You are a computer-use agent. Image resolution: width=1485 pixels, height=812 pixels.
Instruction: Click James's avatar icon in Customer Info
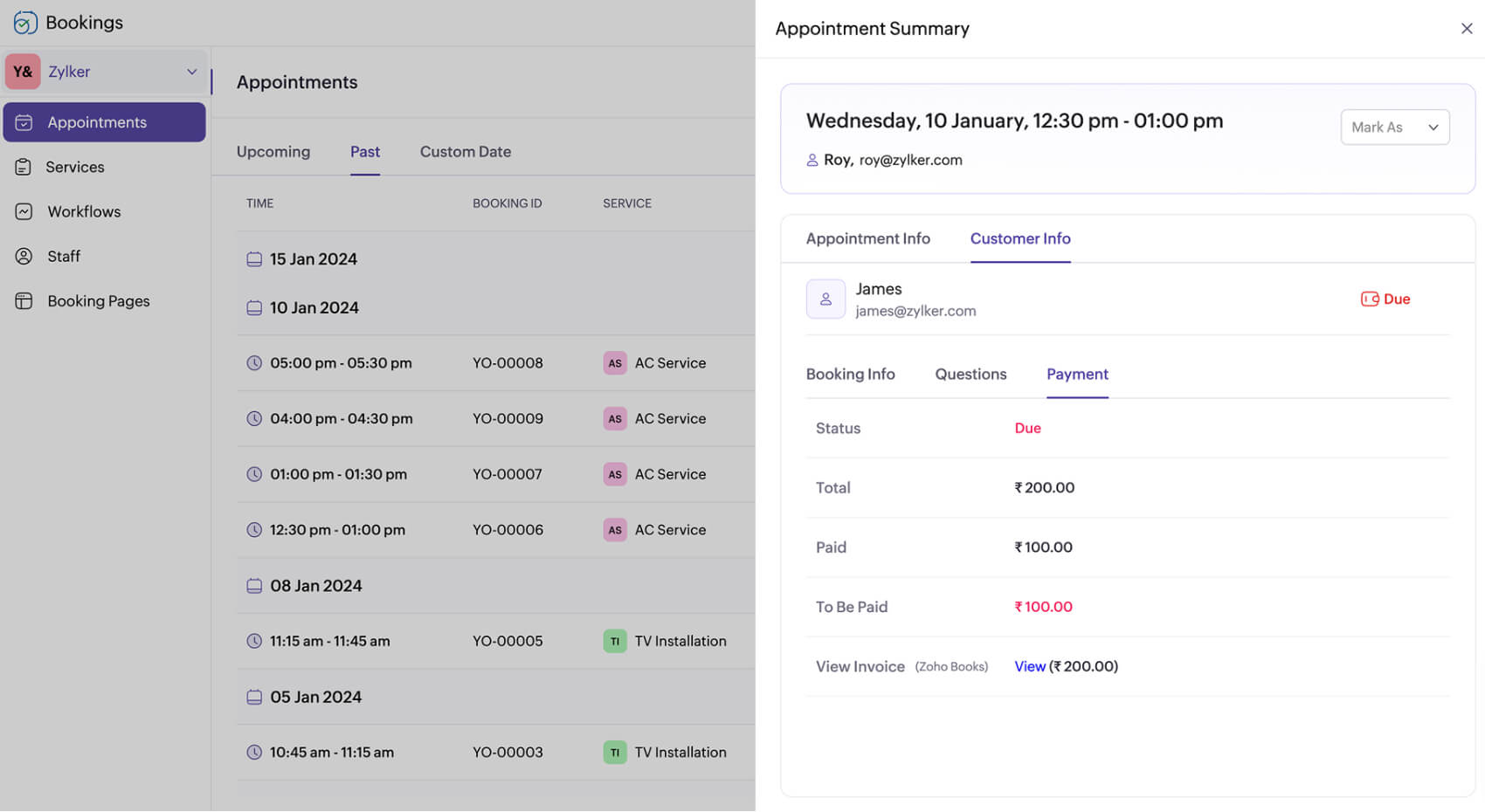click(x=825, y=298)
